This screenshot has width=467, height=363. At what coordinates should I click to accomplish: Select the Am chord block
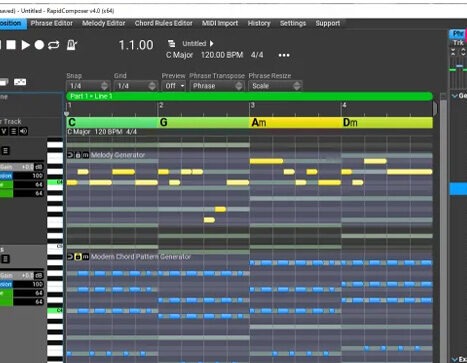(295, 122)
